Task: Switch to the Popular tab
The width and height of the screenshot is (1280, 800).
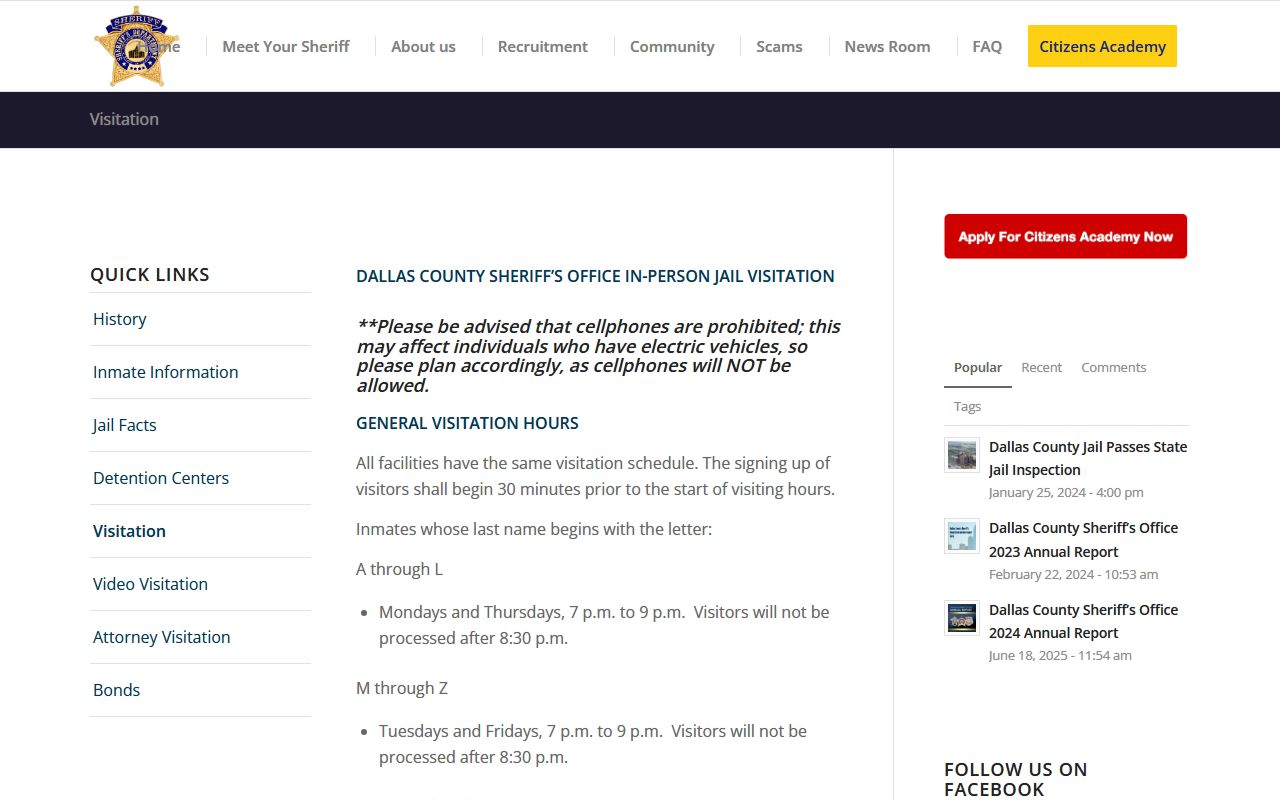Action: (978, 367)
